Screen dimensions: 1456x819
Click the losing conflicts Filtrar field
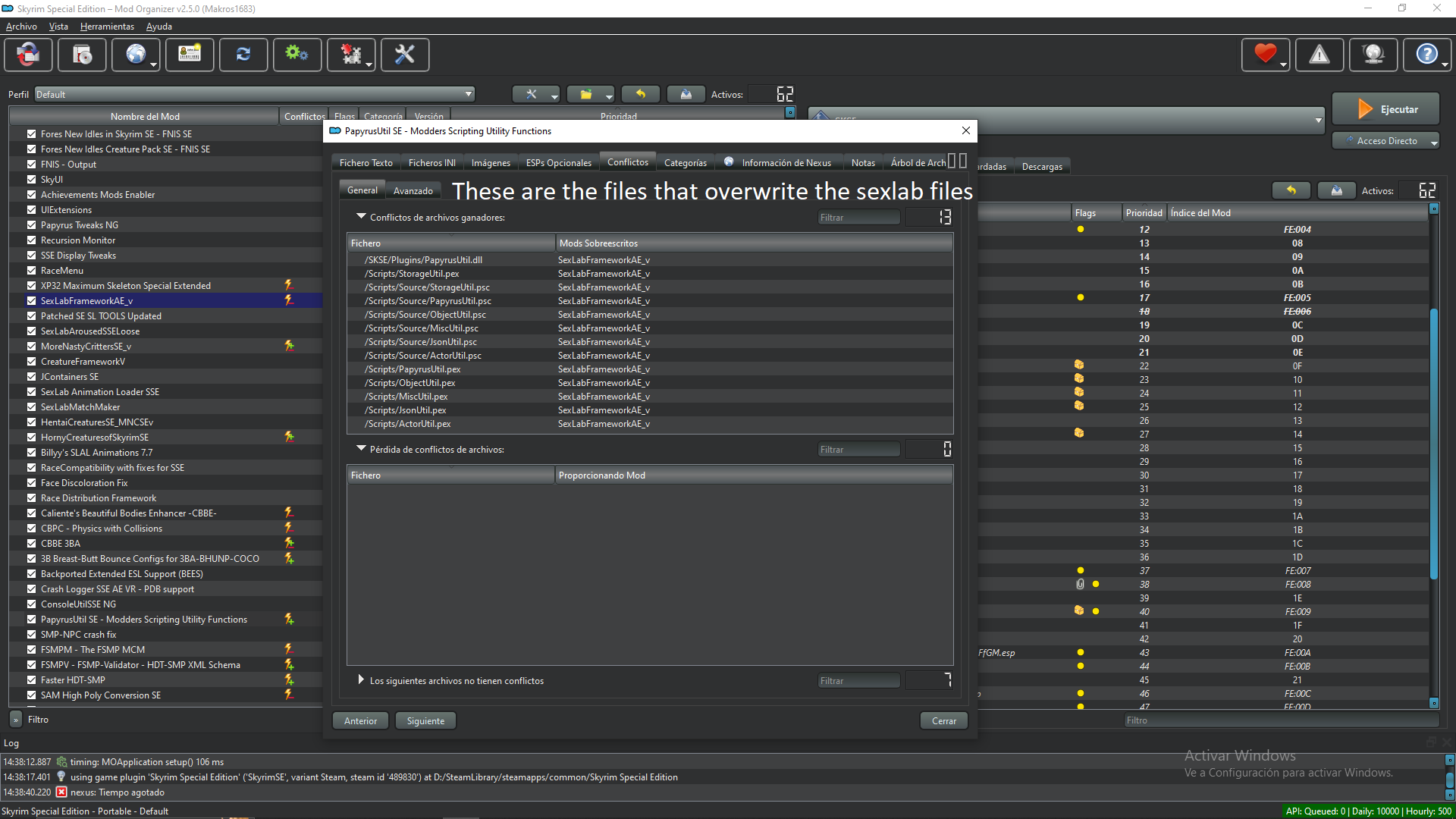pos(858,450)
